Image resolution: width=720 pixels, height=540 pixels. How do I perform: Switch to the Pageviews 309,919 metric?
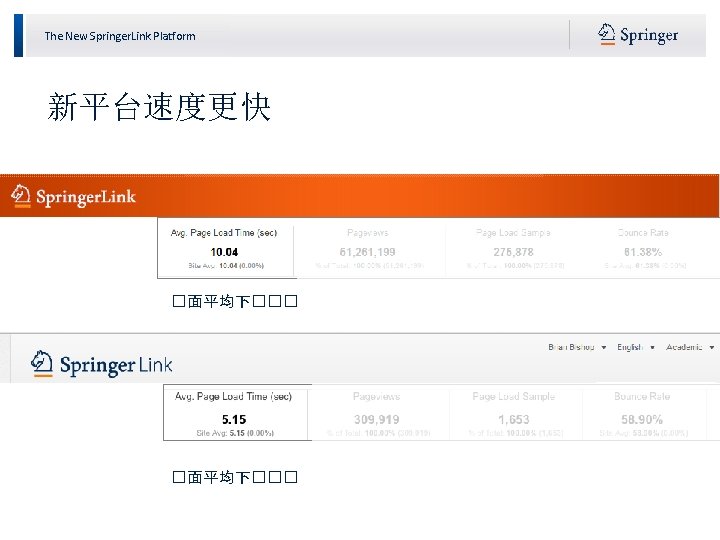point(377,412)
